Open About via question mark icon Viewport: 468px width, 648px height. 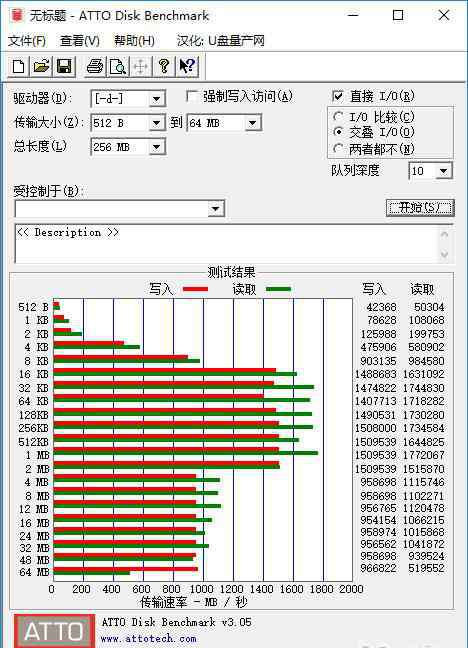[x=164, y=67]
